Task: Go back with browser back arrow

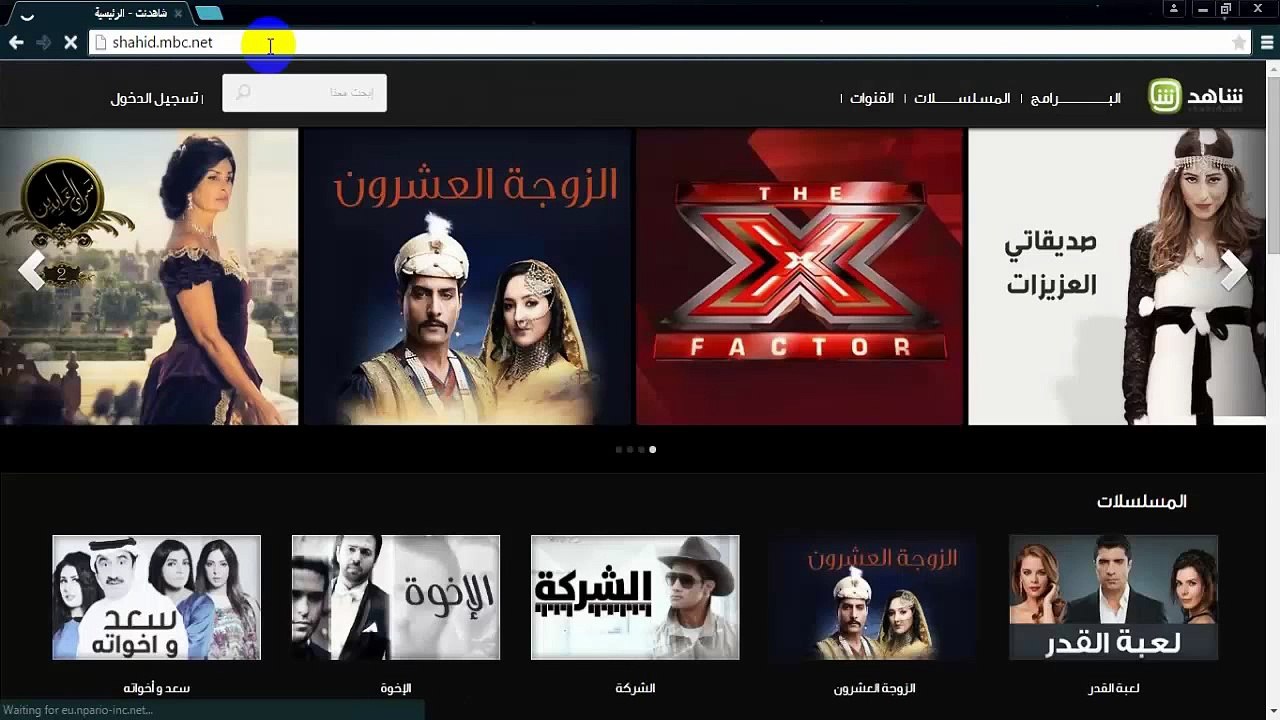Action: (16, 42)
